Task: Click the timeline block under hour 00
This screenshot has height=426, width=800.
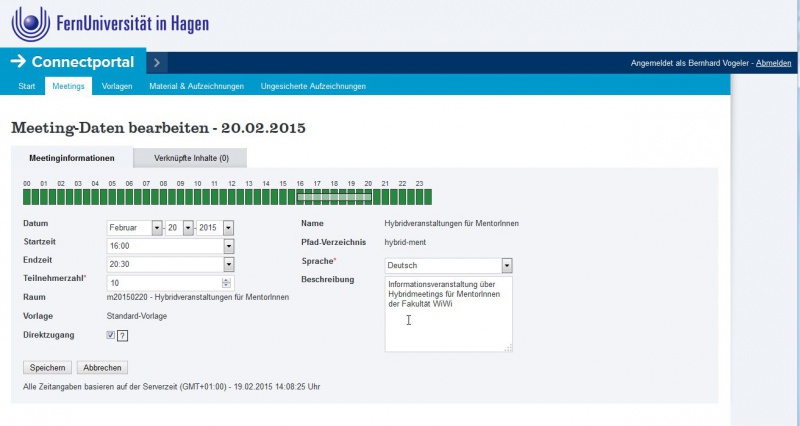Action: pos(27,197)
